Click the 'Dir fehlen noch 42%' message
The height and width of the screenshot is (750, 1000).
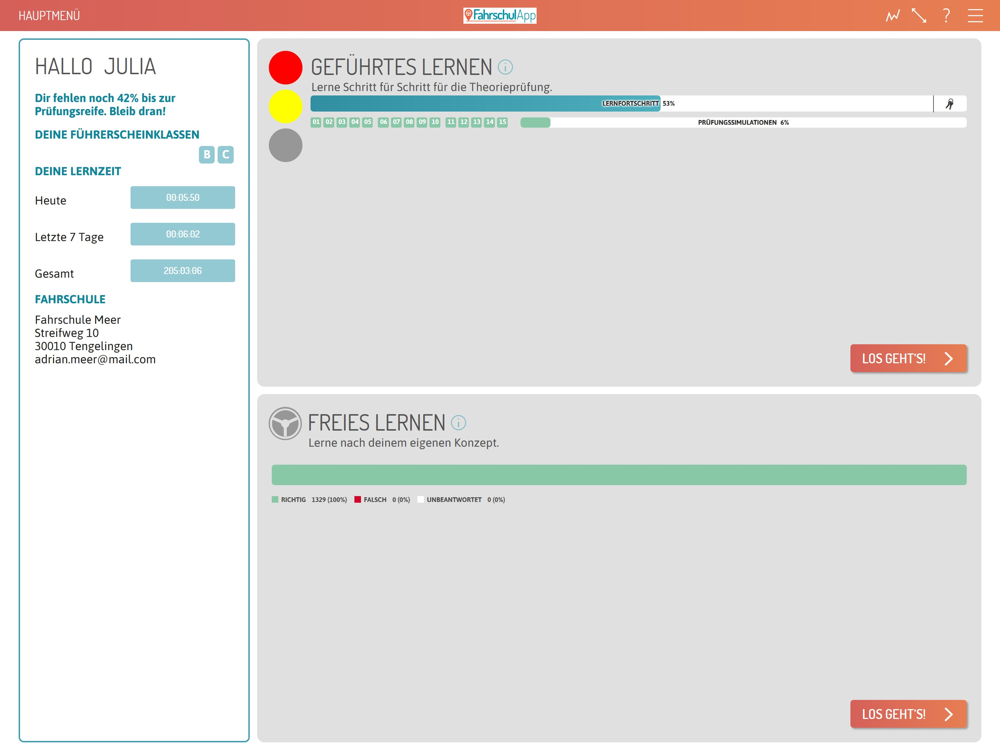tap(105, 105)
